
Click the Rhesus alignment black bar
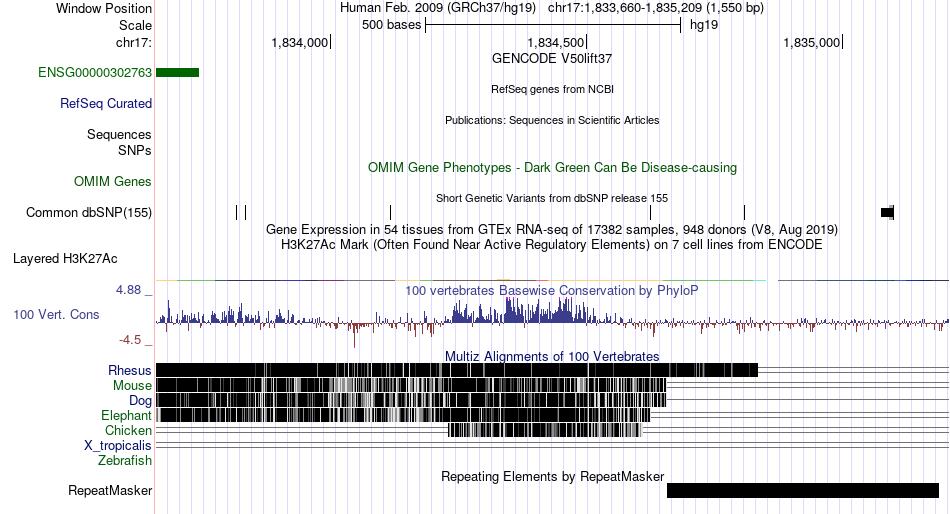[457, 370]
